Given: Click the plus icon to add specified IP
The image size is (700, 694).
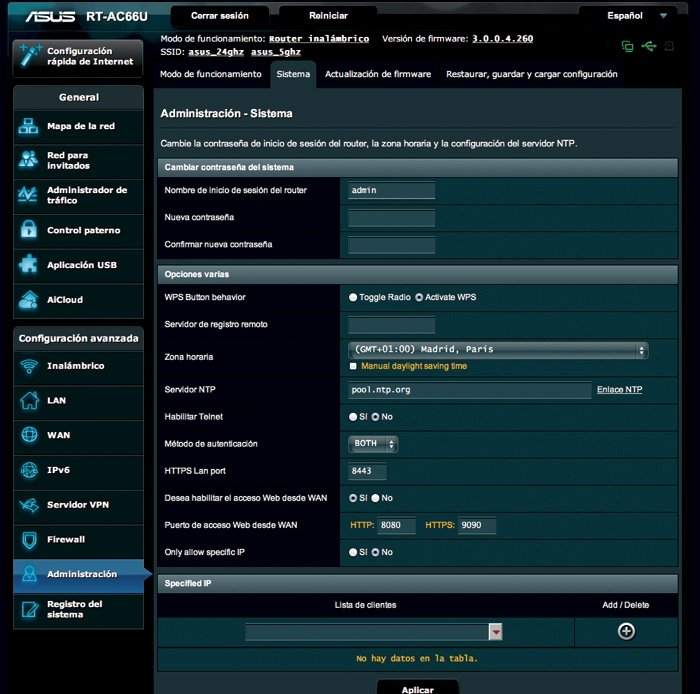Looking at the screenshot, I should click(x=626, y=631).
